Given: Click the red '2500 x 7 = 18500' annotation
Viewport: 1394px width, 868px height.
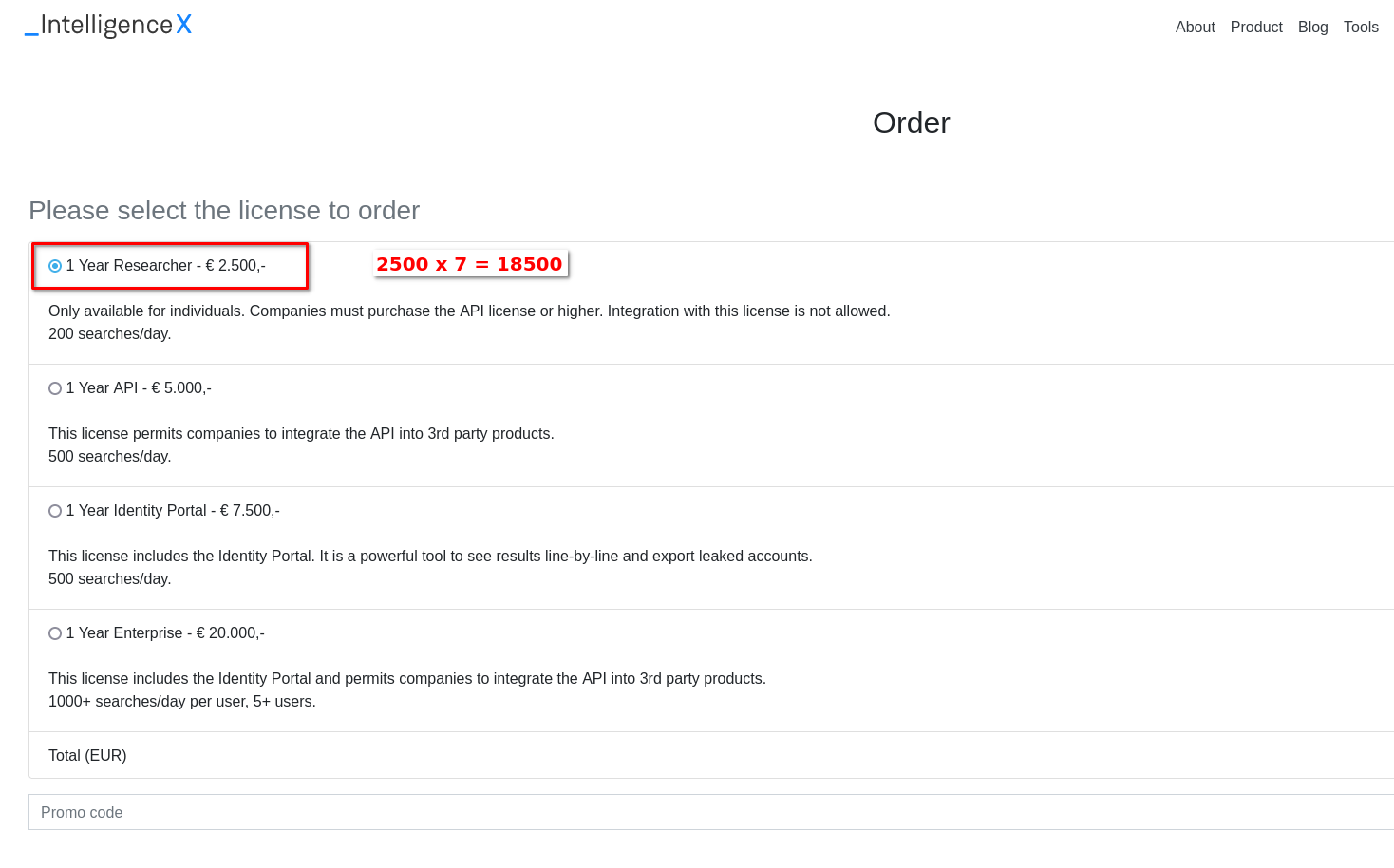Looking at the screenshot, I should pyautogui.click(x=469, y=264).
